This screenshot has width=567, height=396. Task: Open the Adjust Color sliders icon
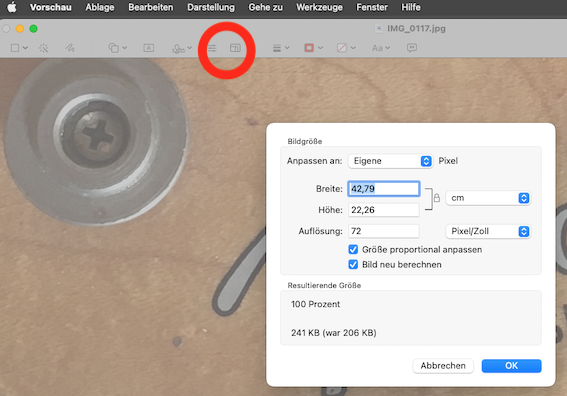(212, 48)
